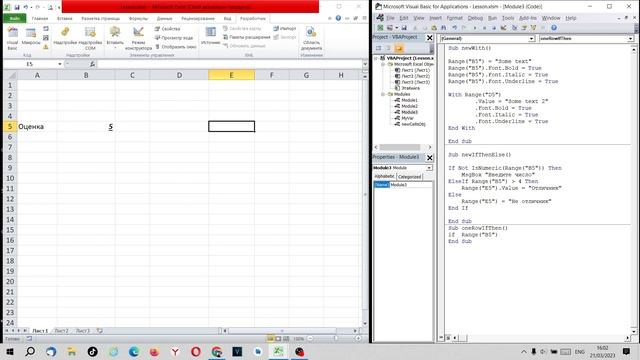Run Sub with VBA play icon
The width and height of the screenshot is (640, 360).
tap(475, 28)
